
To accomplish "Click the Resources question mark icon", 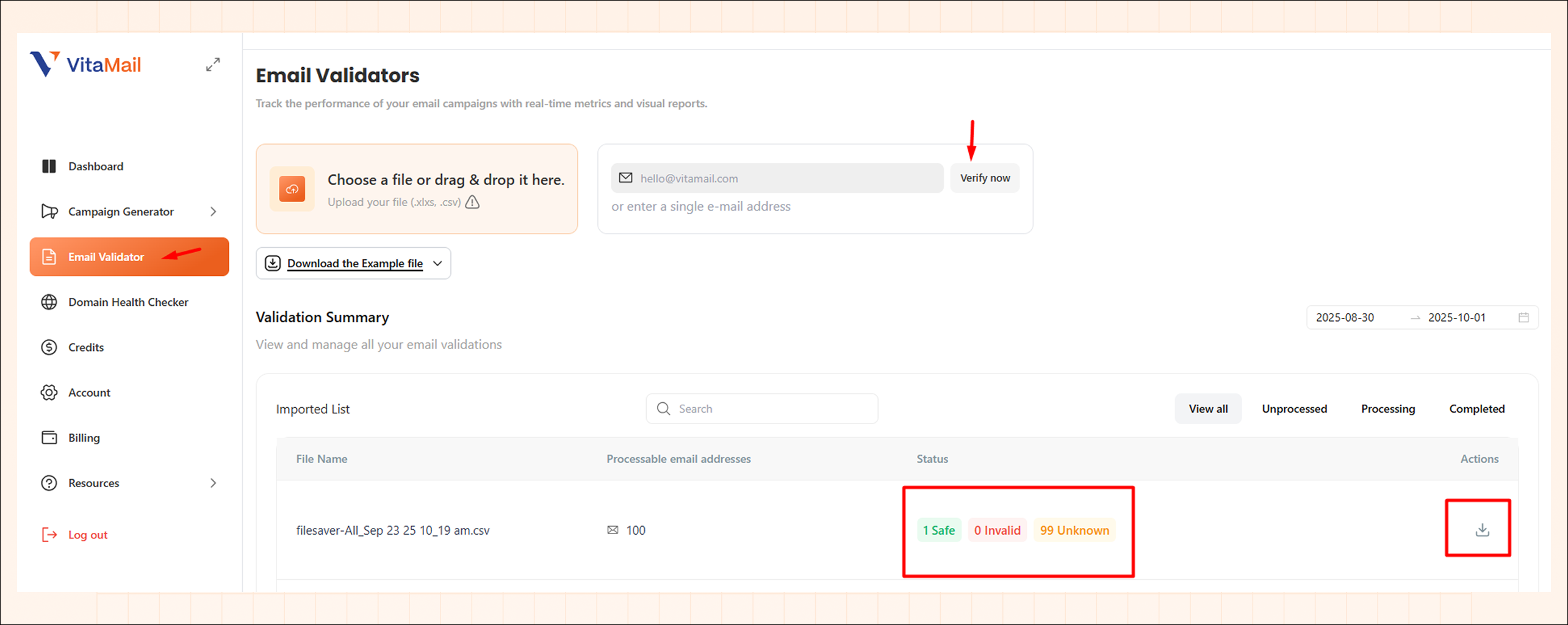I will click(x=49, y=483).
